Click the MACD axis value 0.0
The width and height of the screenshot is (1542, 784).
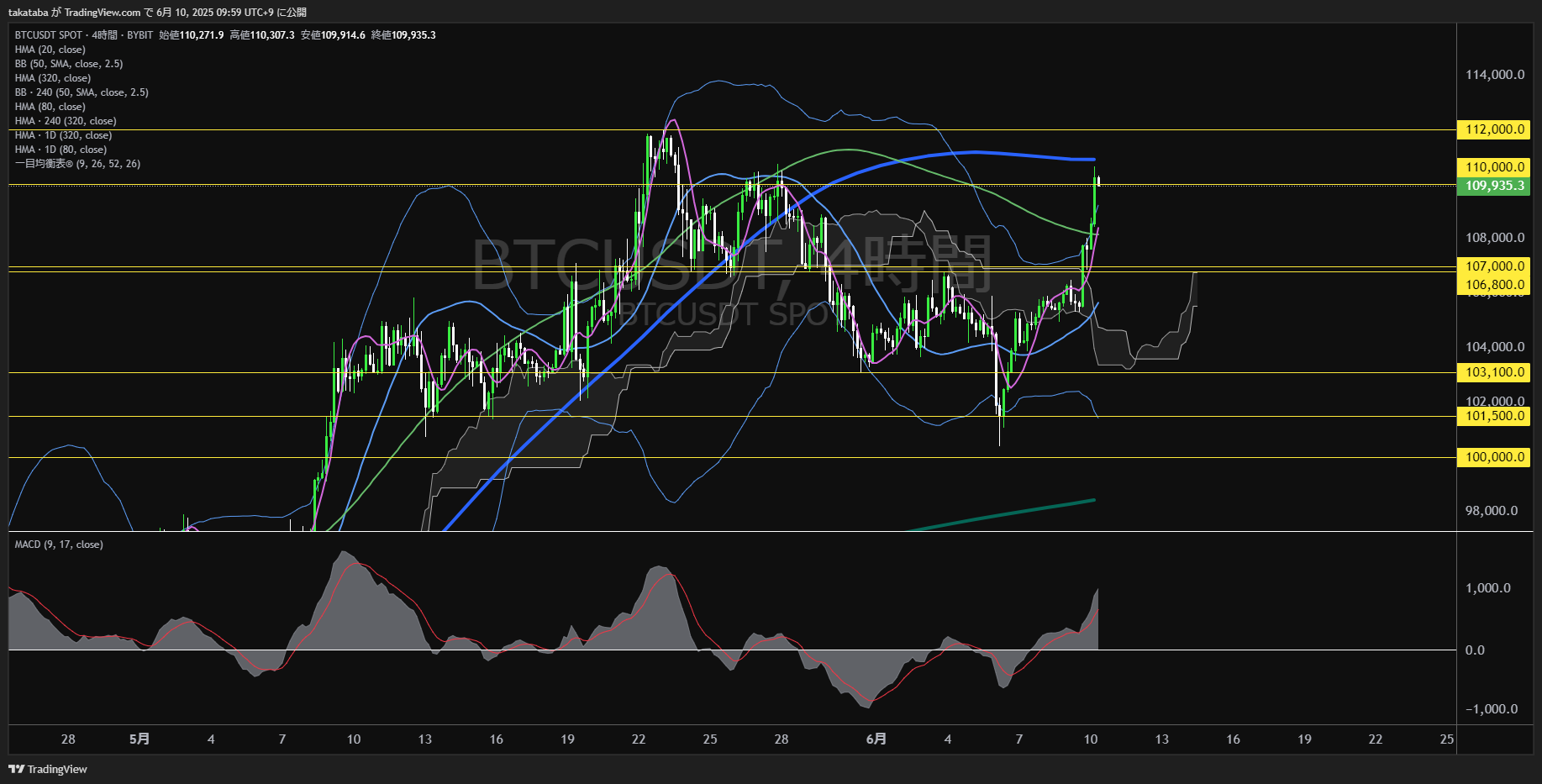point(1475,650)
